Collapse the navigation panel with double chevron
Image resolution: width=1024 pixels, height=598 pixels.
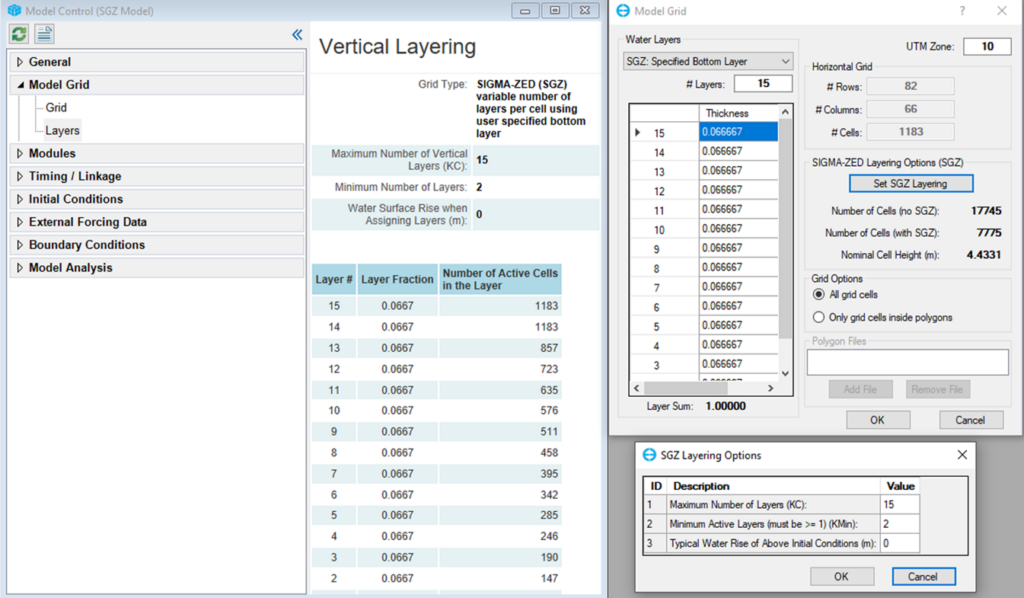[x=297, y=34]
